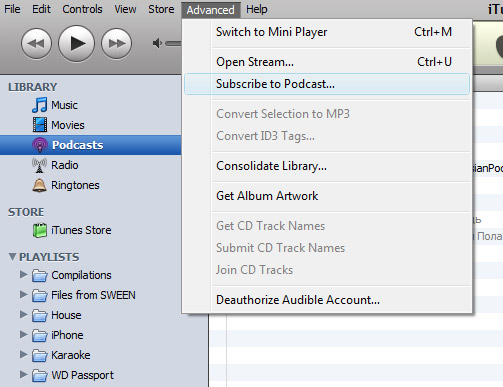Viewport: 503px width, 387px height.
Task: Expand the iPhone playlist folder arrow
Action: pyautogui.click(x=23, y=334)
